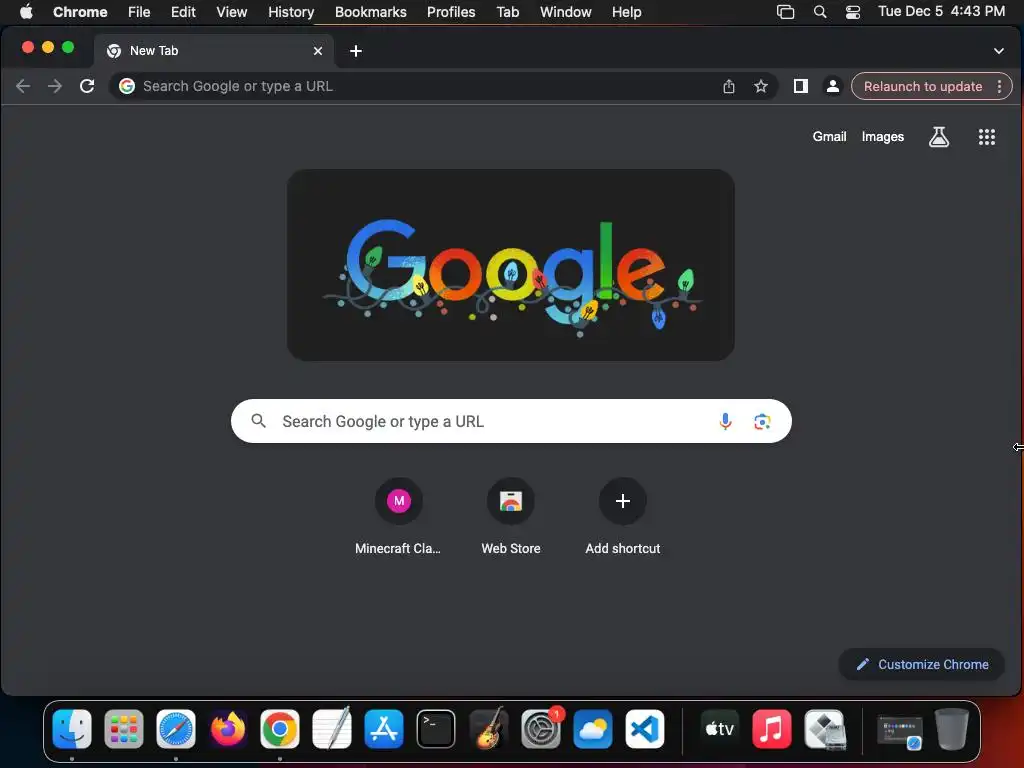Open the Window menu
Image resolution: width=1024 pixels, height=768 pixels.
coord(566,12)
